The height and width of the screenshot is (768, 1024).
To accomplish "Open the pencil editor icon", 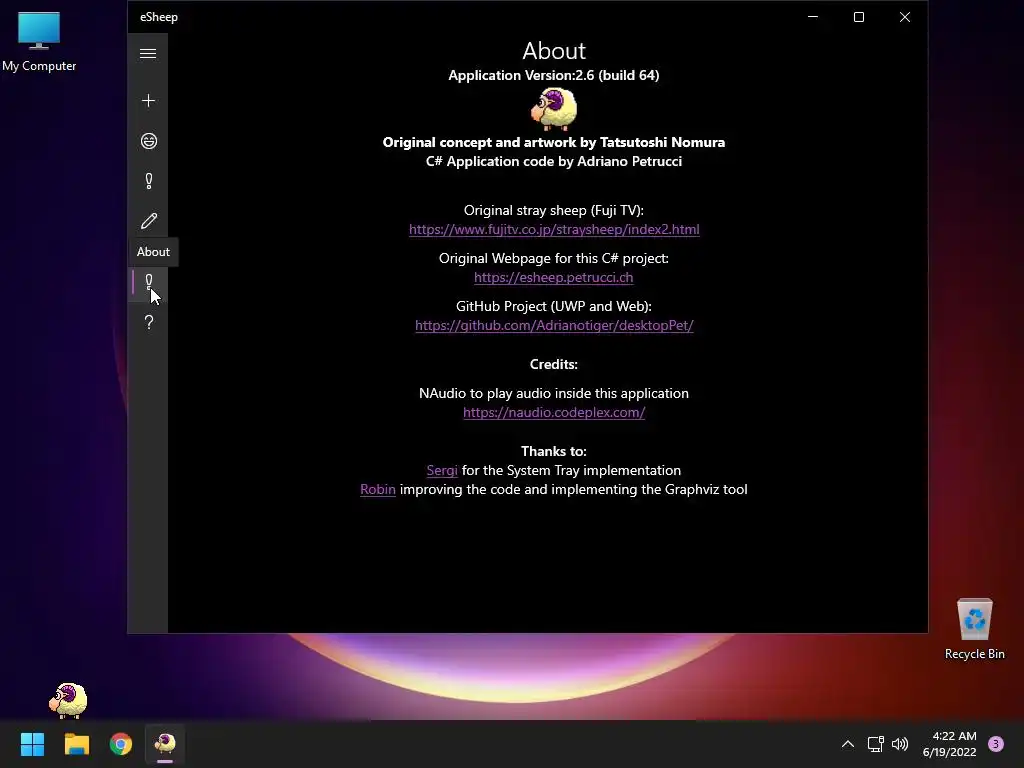I will 149,221.
